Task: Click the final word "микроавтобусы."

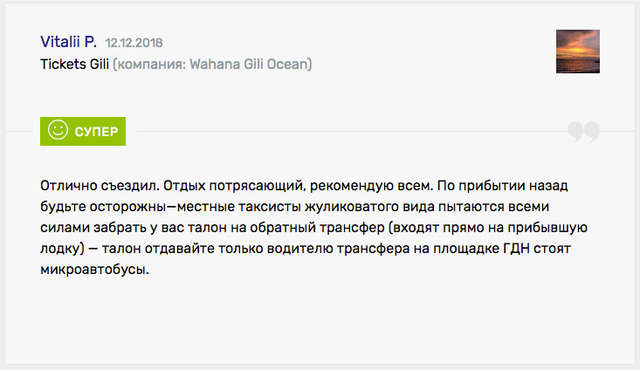Action: tap(94, 270)
